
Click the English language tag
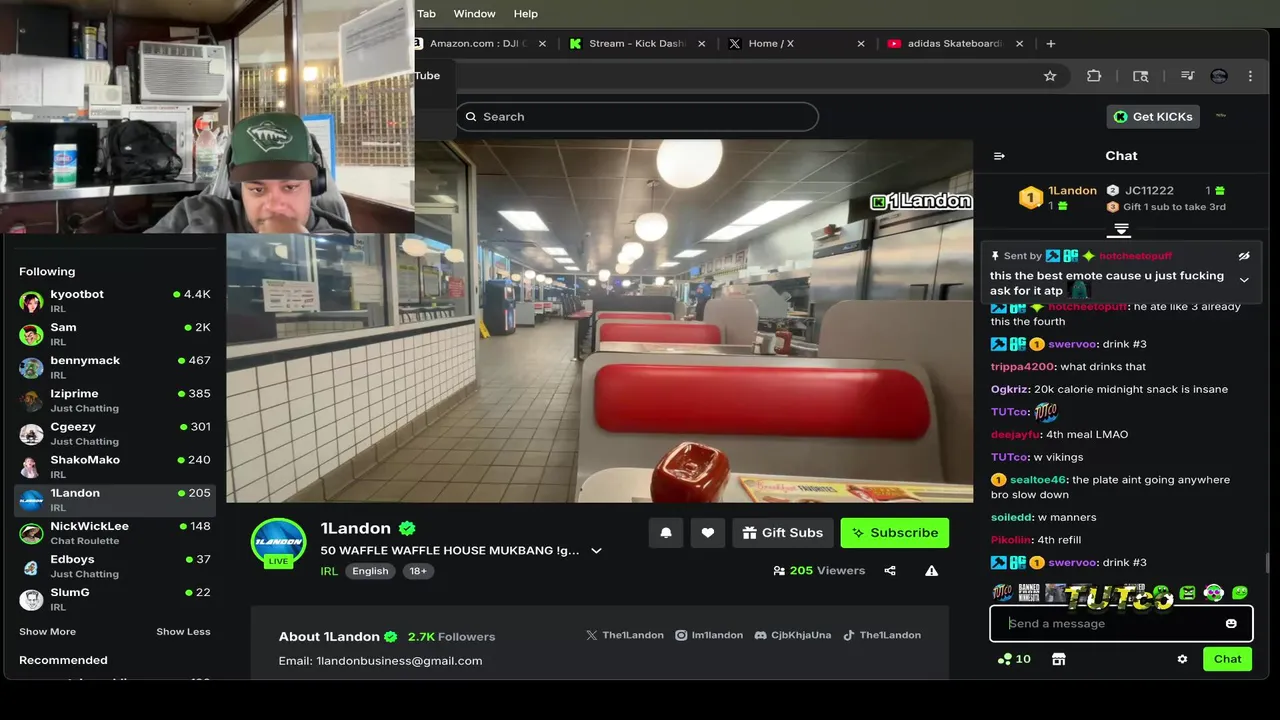point(370,571)
